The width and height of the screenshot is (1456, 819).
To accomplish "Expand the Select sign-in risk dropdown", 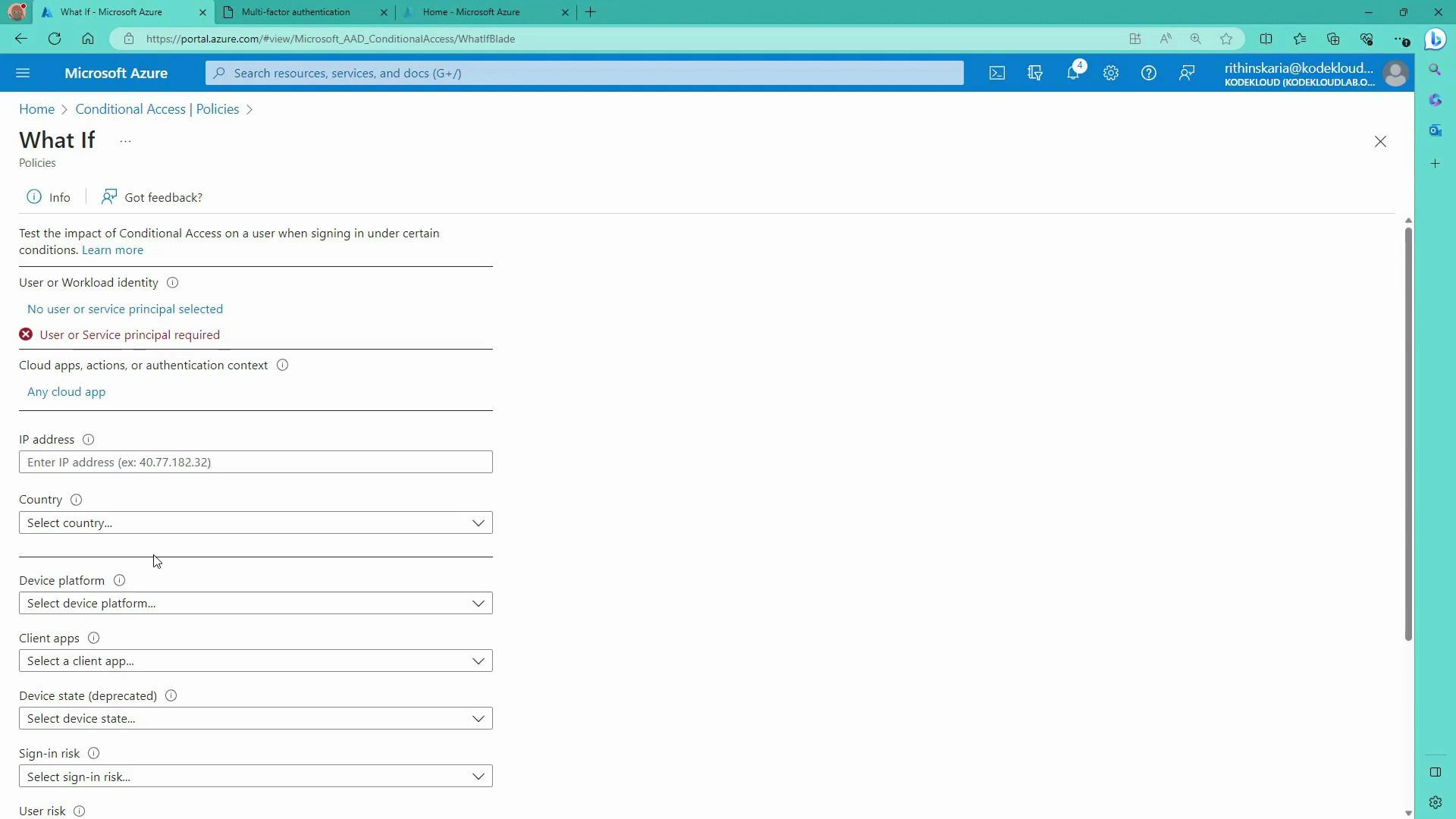I will pos(255,776).
